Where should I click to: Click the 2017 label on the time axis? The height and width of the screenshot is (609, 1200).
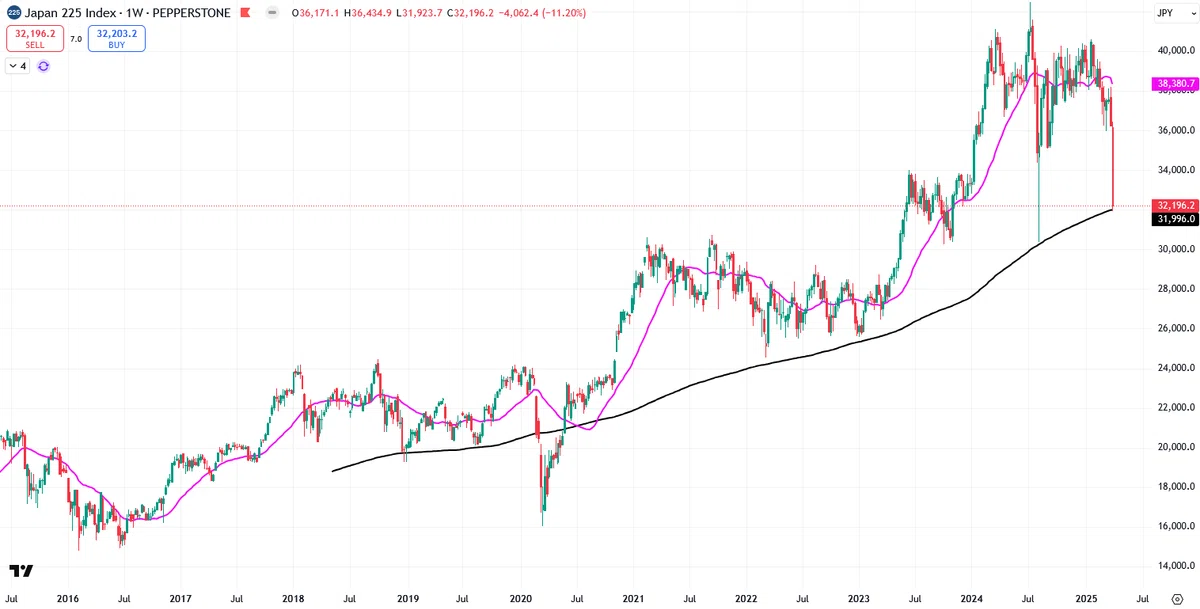click(181, 599)
